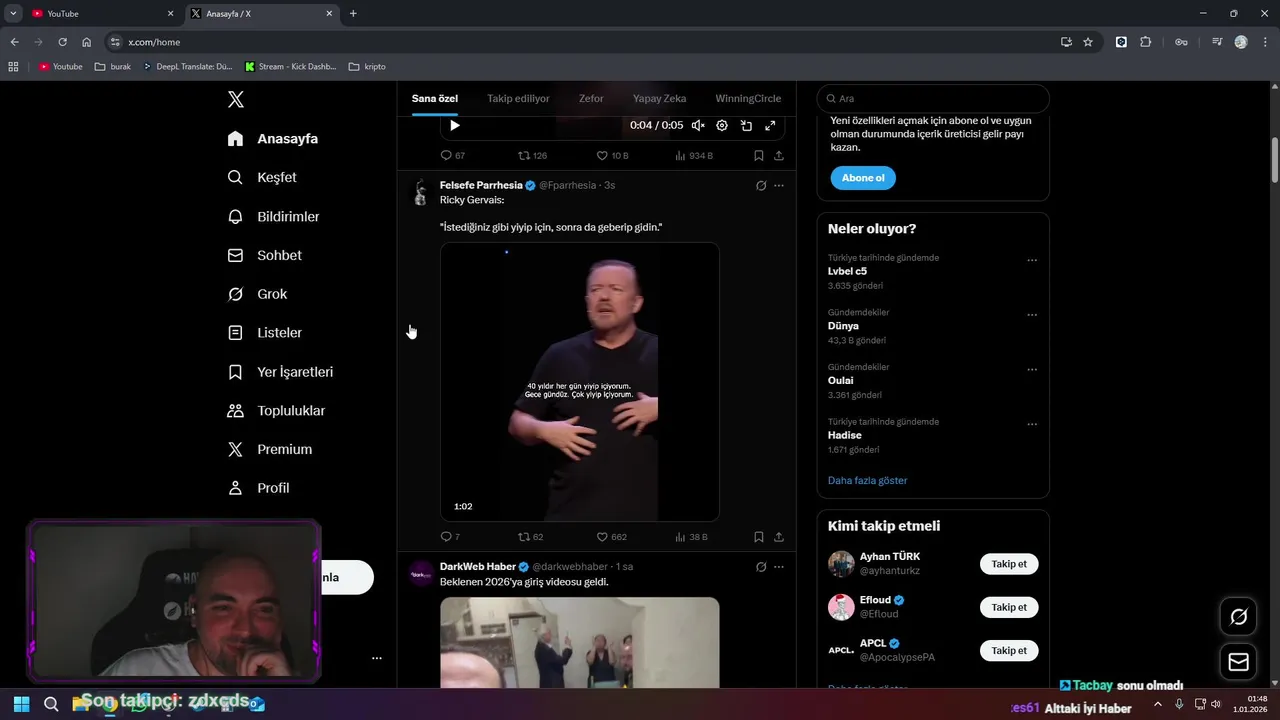Open more options for Oulai trend
Screen dimensions: 1280x720
point(1032,369)
